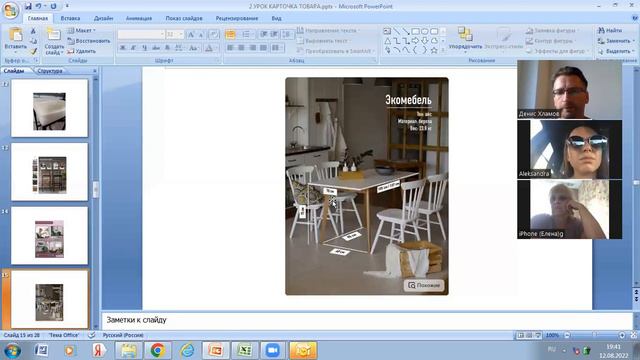Open Эффекты для фигур dropdown

coord(558,51)
